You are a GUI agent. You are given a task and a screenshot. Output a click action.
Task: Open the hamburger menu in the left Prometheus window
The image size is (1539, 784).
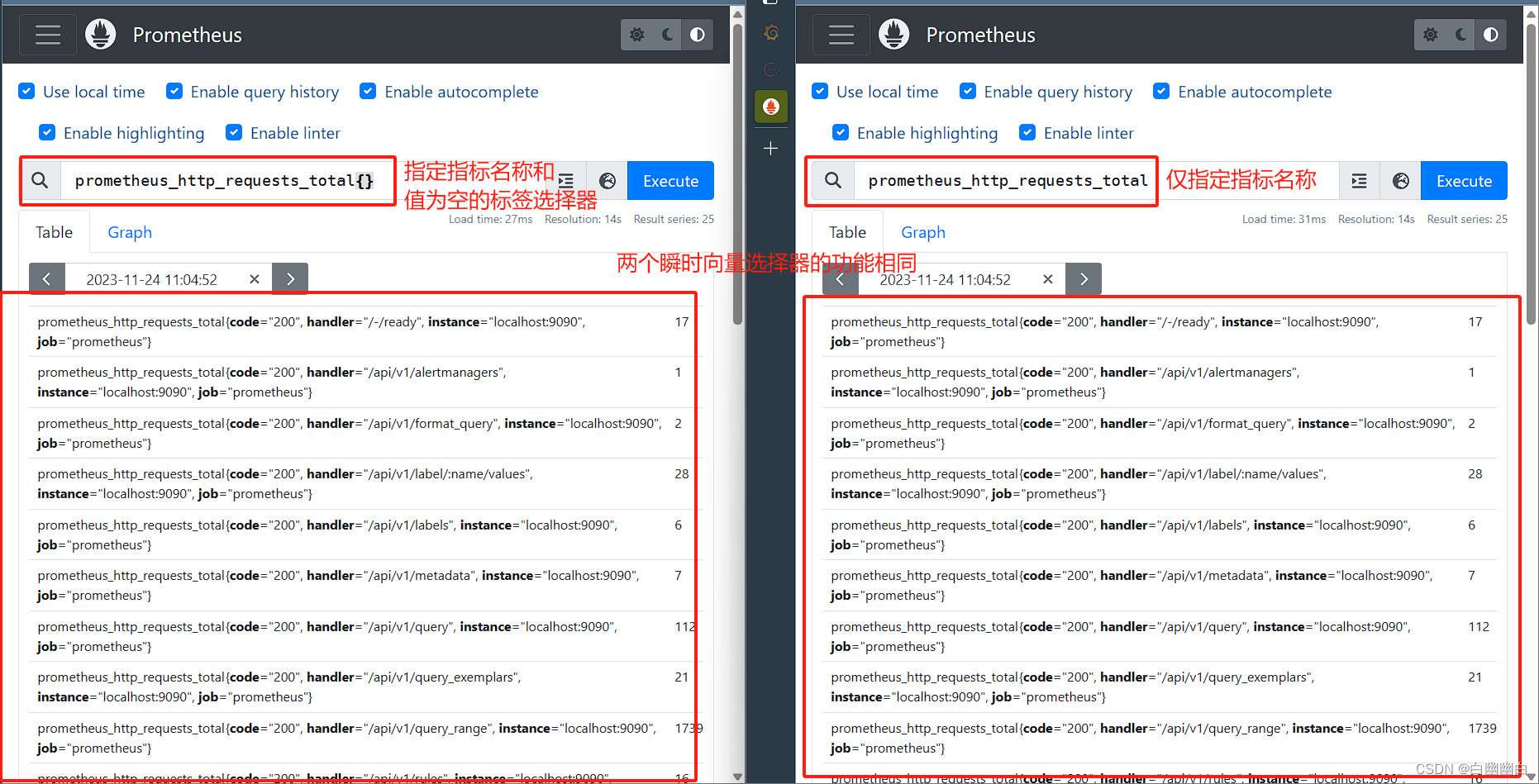48,35
